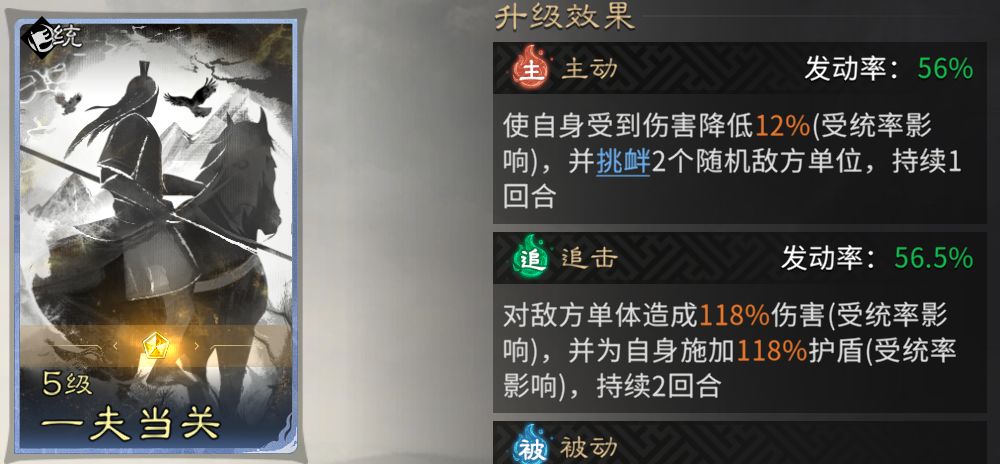Viewport: 1000px width, 464px height.
Task: Click the 56% activation rate value
Action: click(x=946, y=68)
